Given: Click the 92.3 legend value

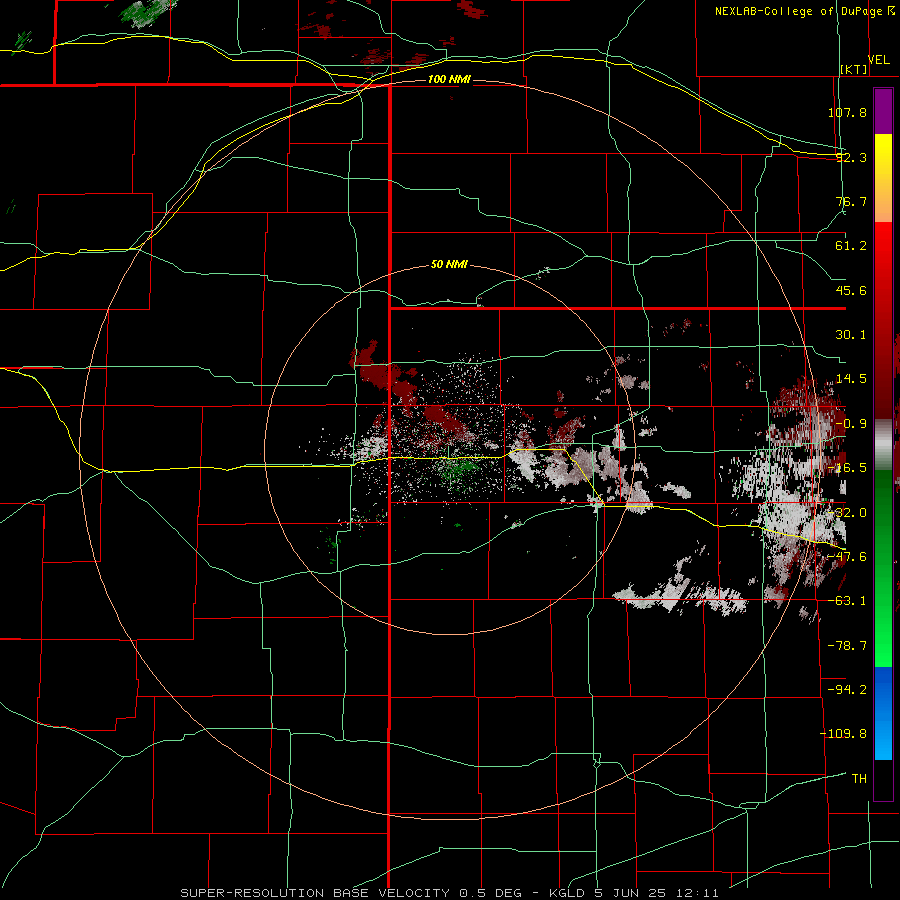Looking at the screenshot, I should tap(851, 157).
